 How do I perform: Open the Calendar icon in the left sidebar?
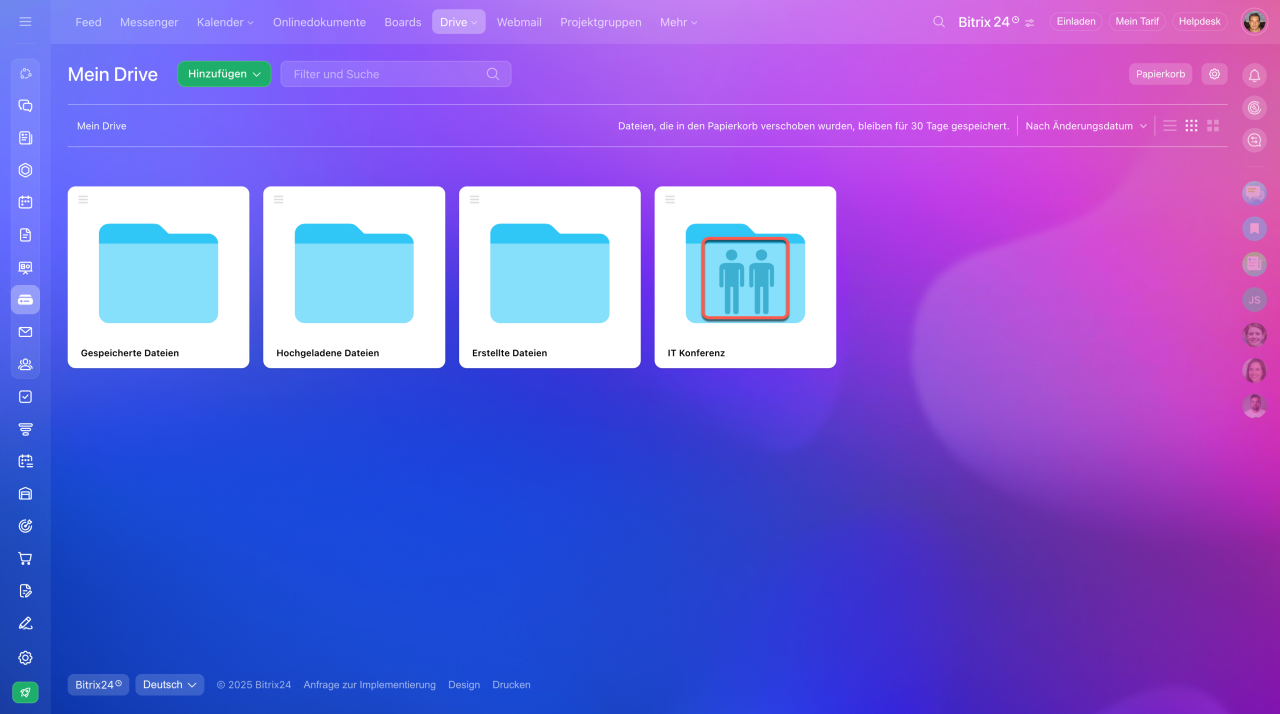[25, 202]
